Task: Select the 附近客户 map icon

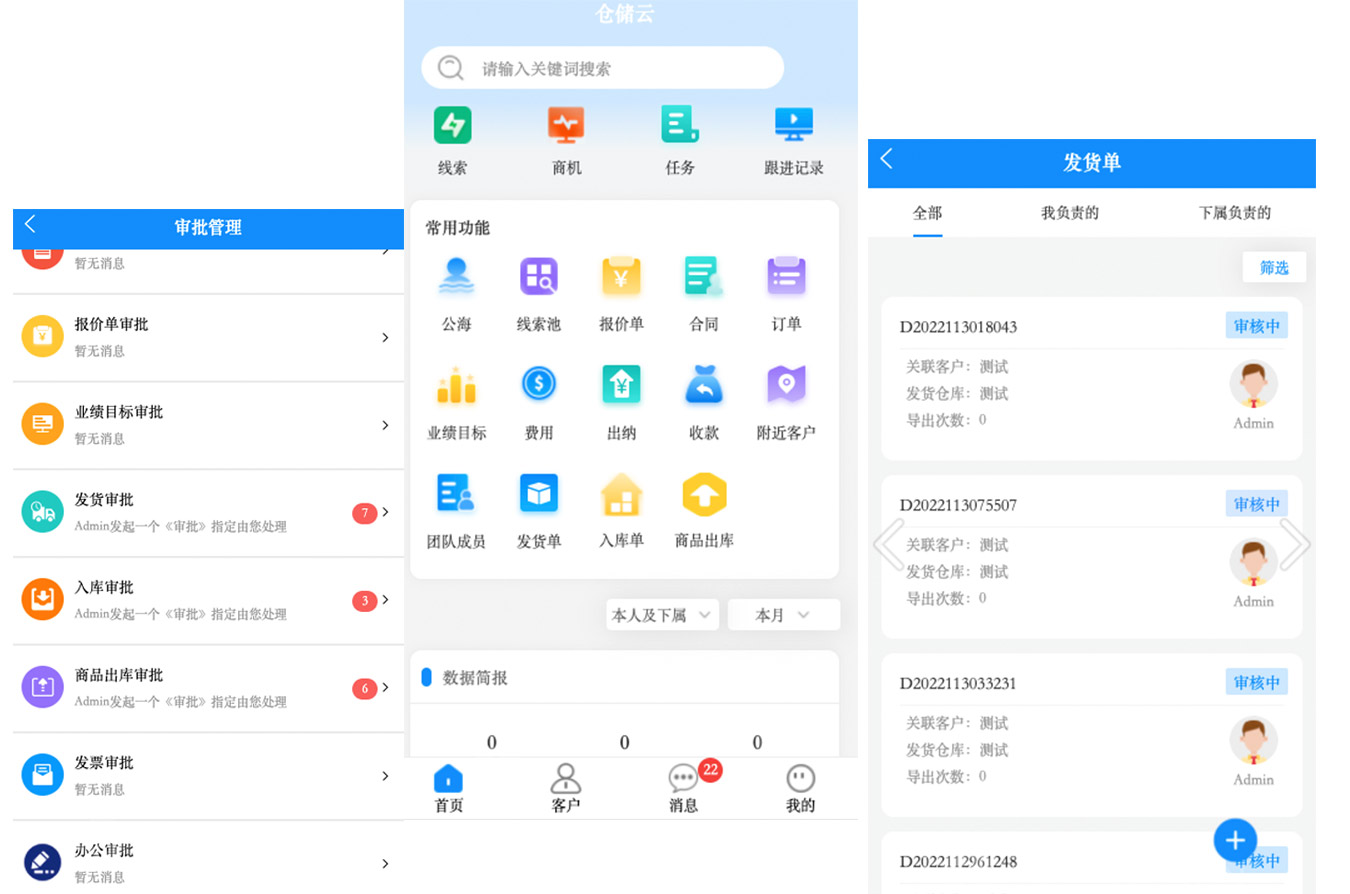Action: coord(786,385)
